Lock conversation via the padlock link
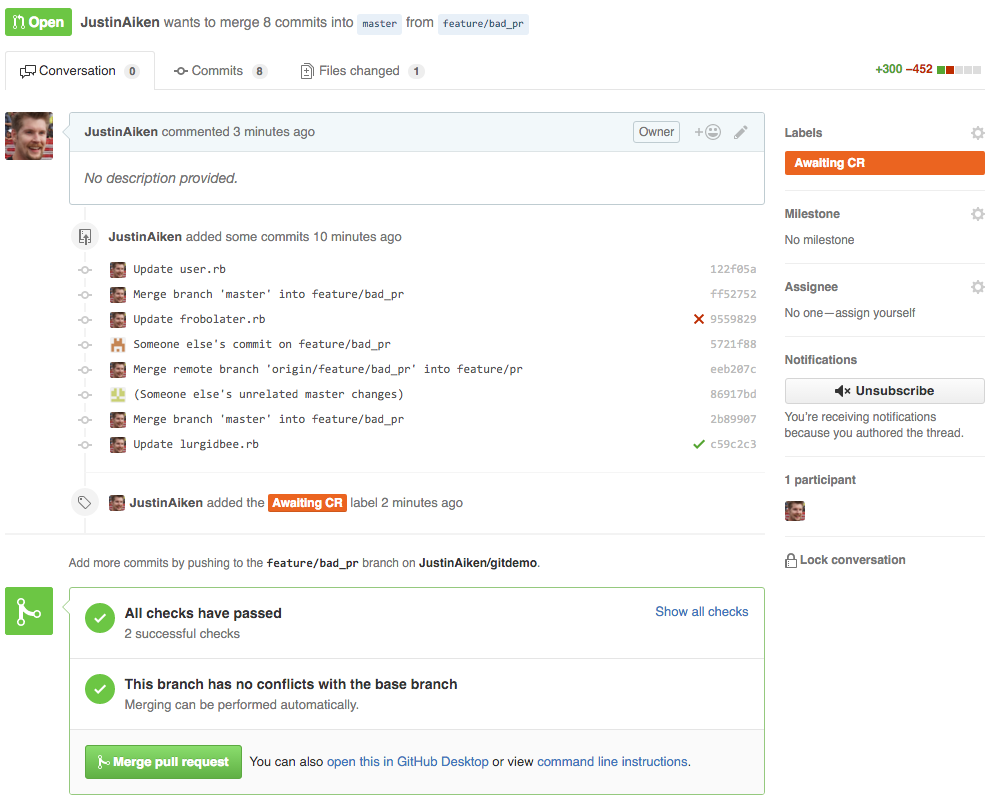This screenshot has height=806, width=993. click(845, 560)
